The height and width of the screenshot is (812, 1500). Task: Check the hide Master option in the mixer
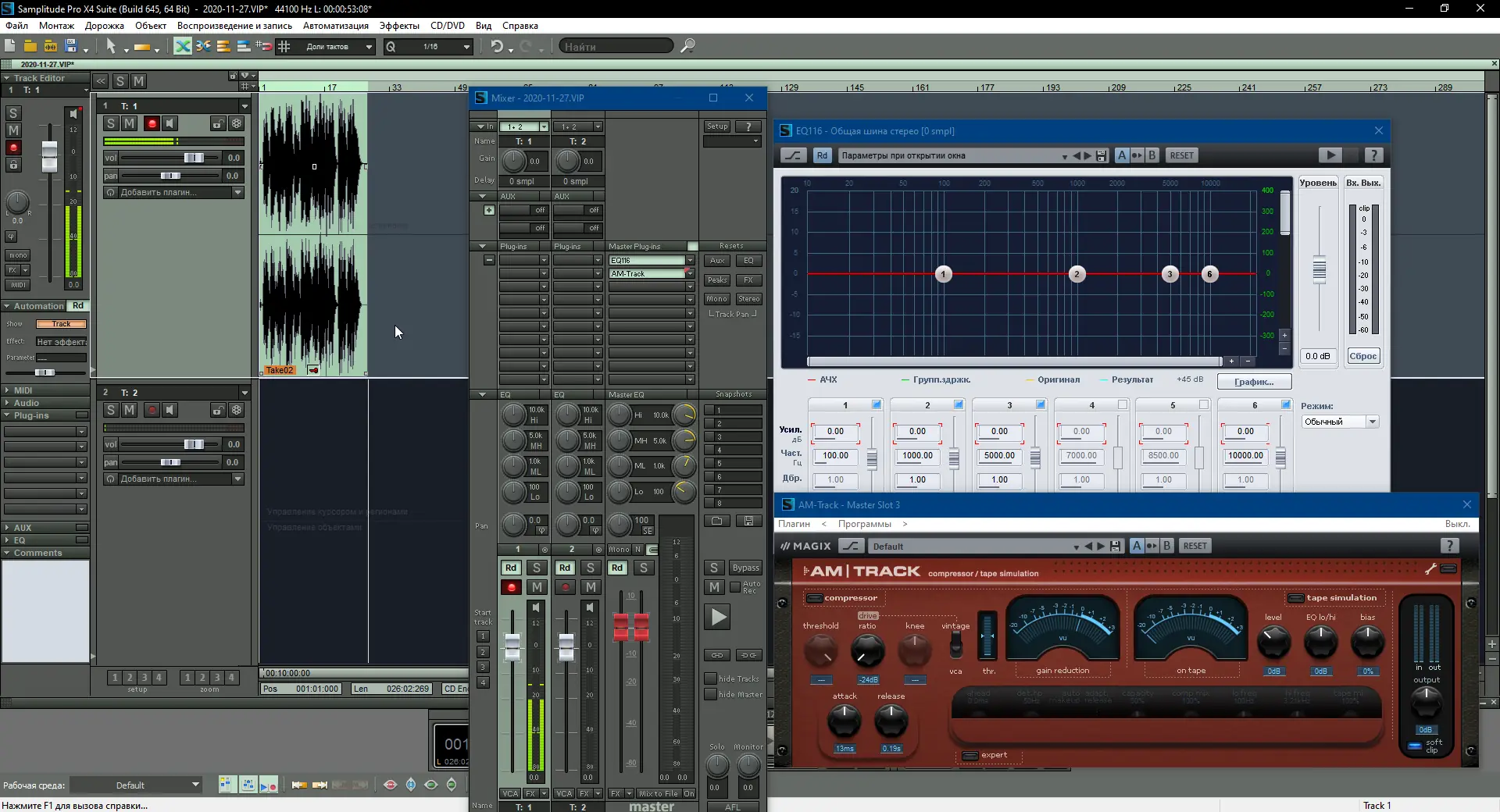pos(710,694)
